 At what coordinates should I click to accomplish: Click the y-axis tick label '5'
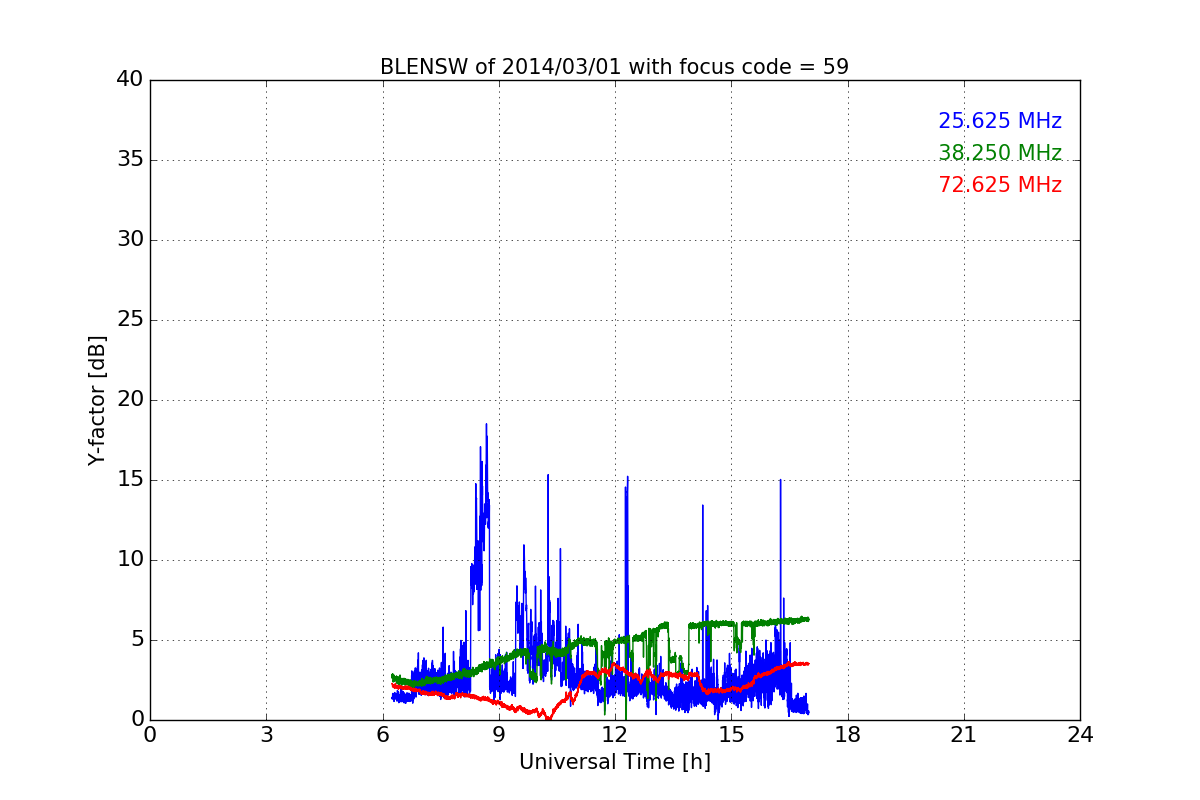point(136,640)
